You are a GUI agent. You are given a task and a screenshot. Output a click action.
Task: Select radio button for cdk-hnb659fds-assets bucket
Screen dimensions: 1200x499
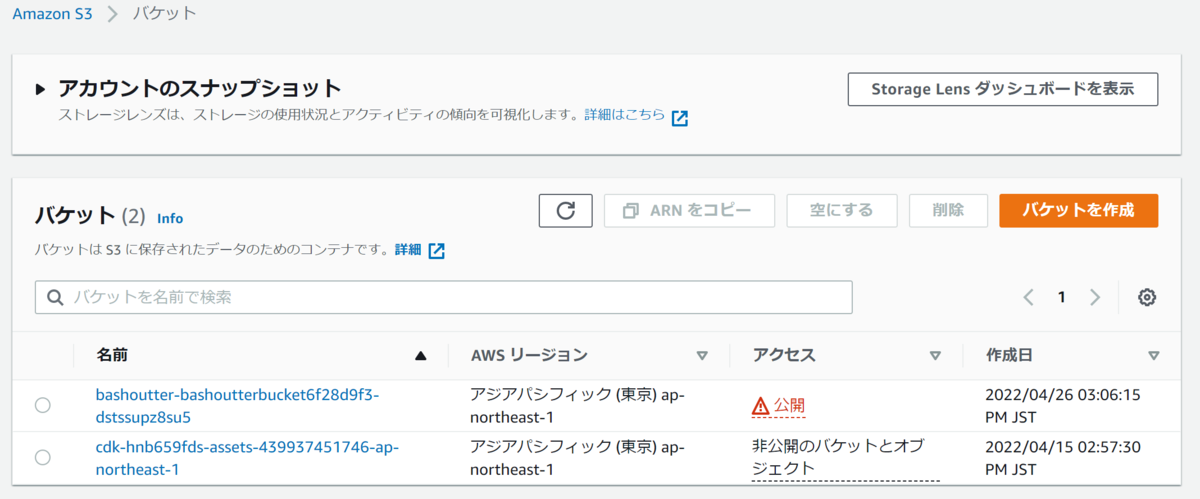coord(42,457)
